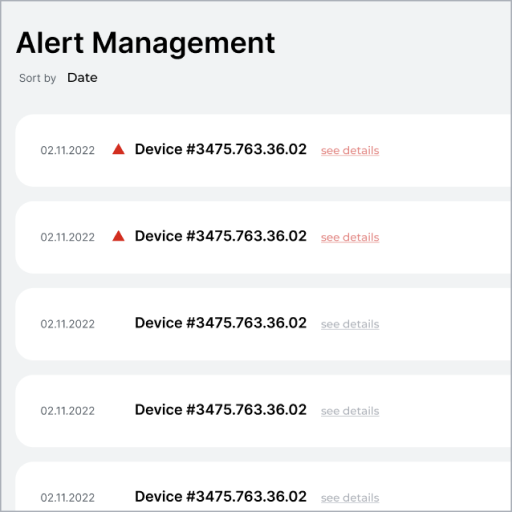
Task: Open the Date sort dropdown
Action: click(x=82, y=78)
